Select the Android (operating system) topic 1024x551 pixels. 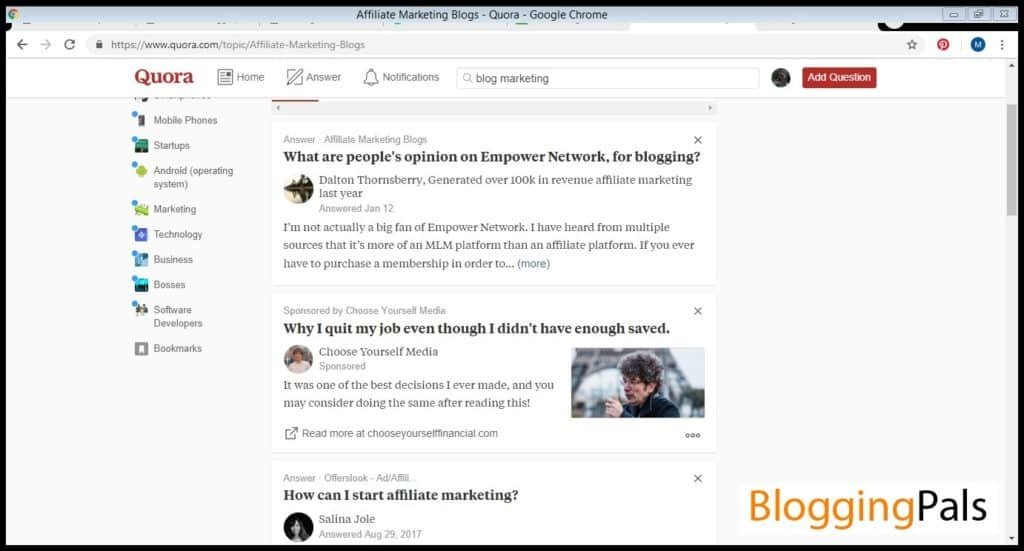(193, 177)
